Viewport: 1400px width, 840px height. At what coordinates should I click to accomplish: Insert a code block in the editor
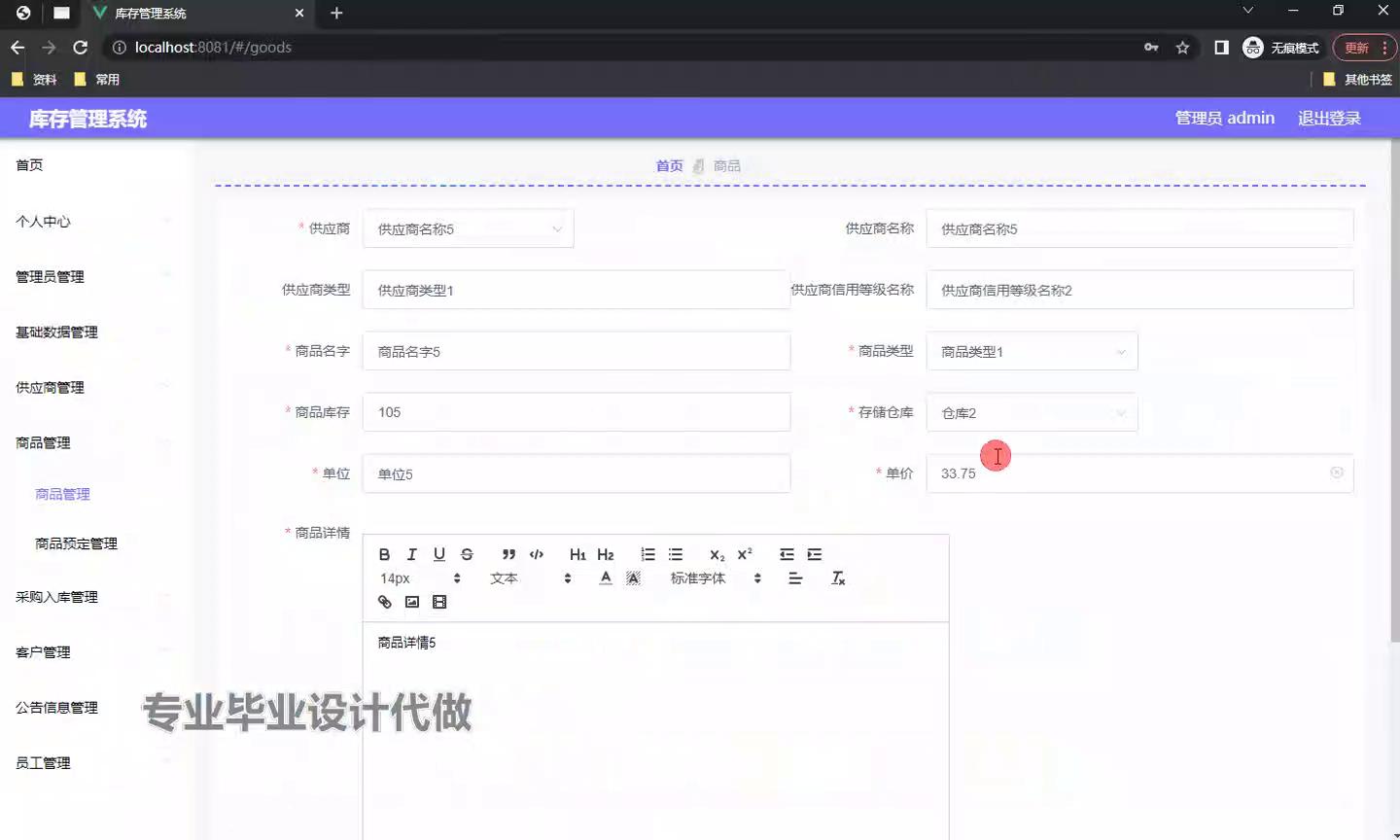pyautogui.click(x=537, y=554)
